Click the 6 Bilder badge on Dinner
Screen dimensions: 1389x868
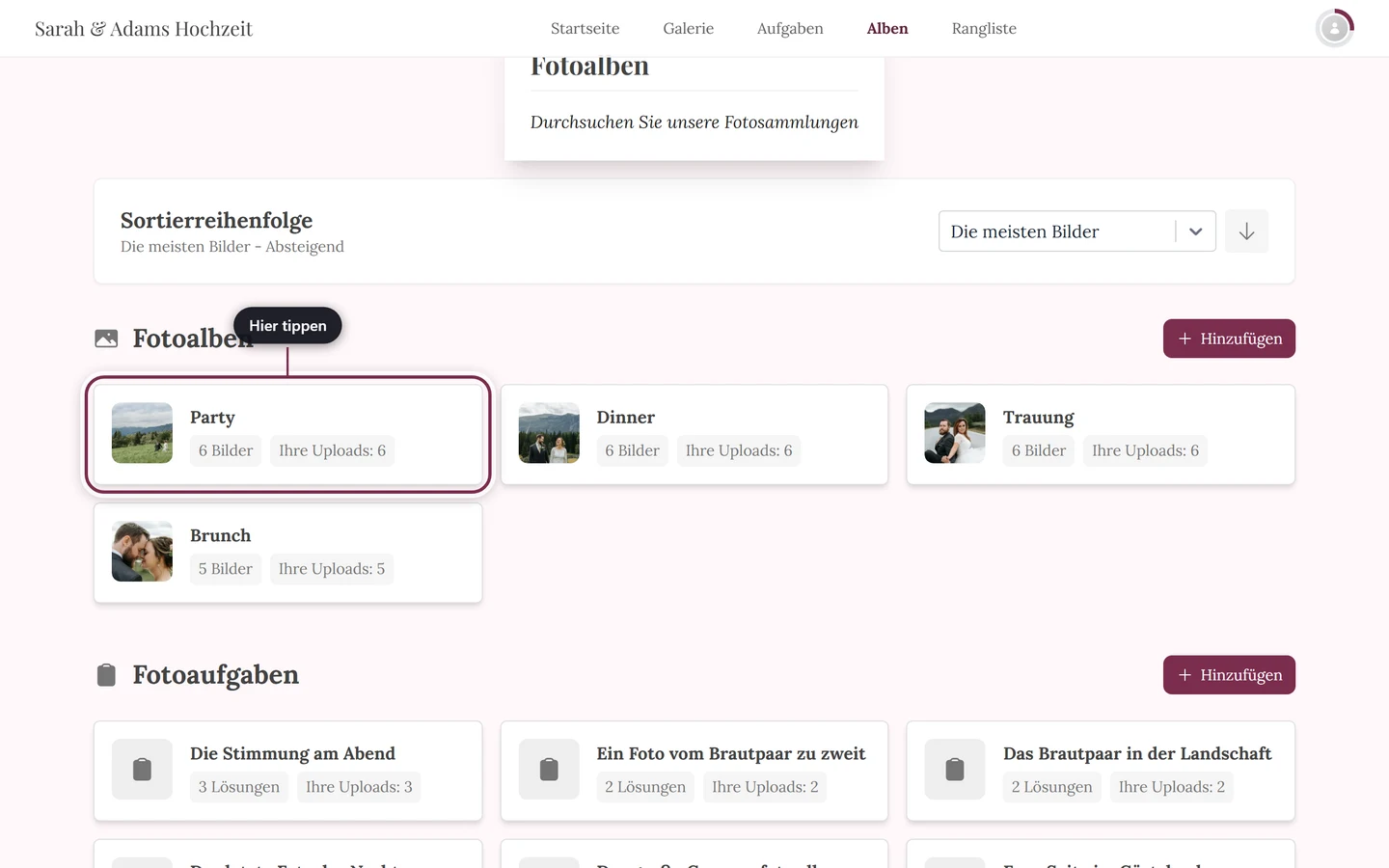(x=633, y=450)
